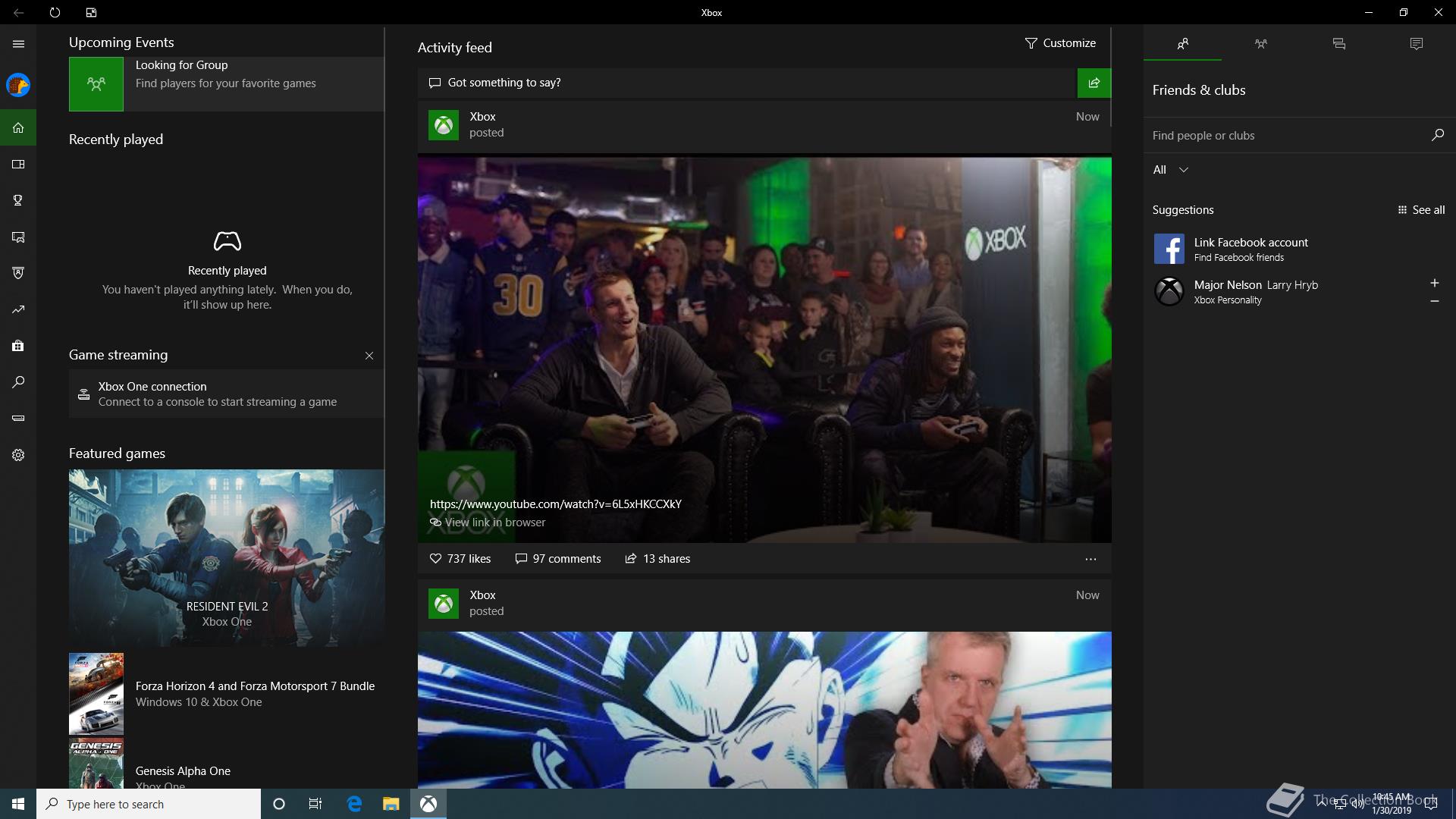Open the hamburger navigation menu
Image resolution: width=1456 pixels, height=819 pixels.
[18, 44]
